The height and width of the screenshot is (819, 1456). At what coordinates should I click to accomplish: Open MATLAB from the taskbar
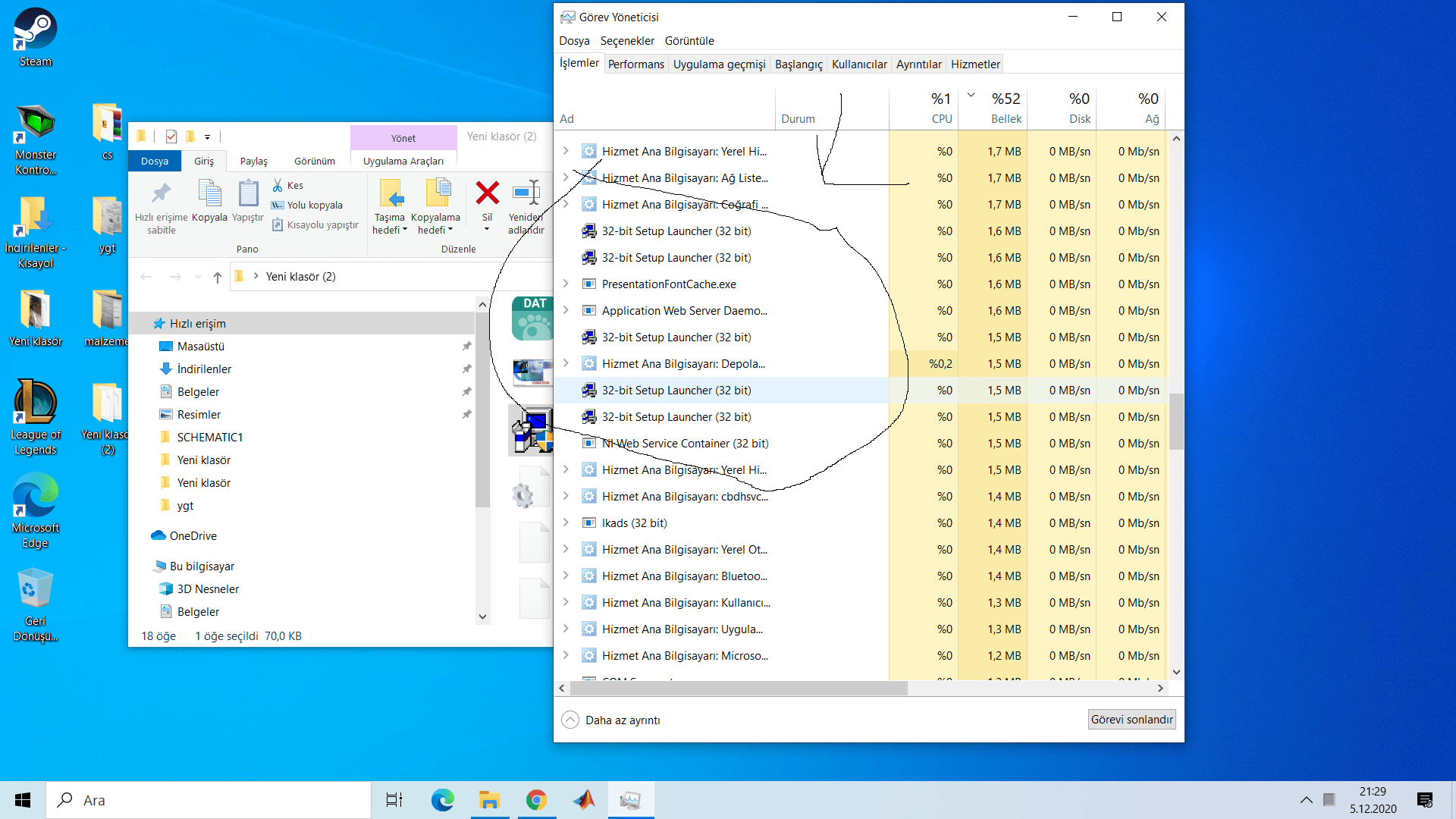(x=583, y=800)
